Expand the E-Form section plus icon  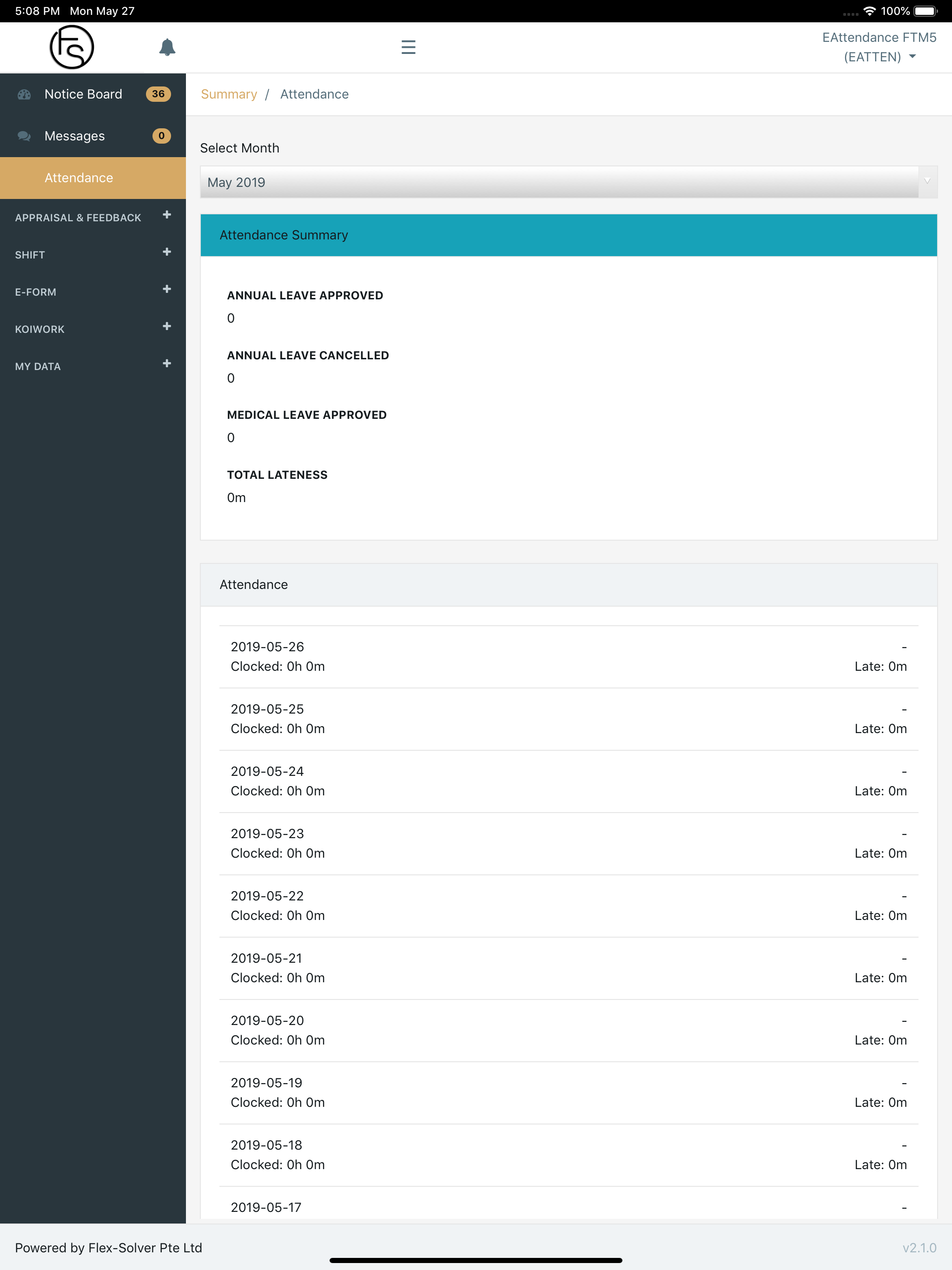pos(166,289)
